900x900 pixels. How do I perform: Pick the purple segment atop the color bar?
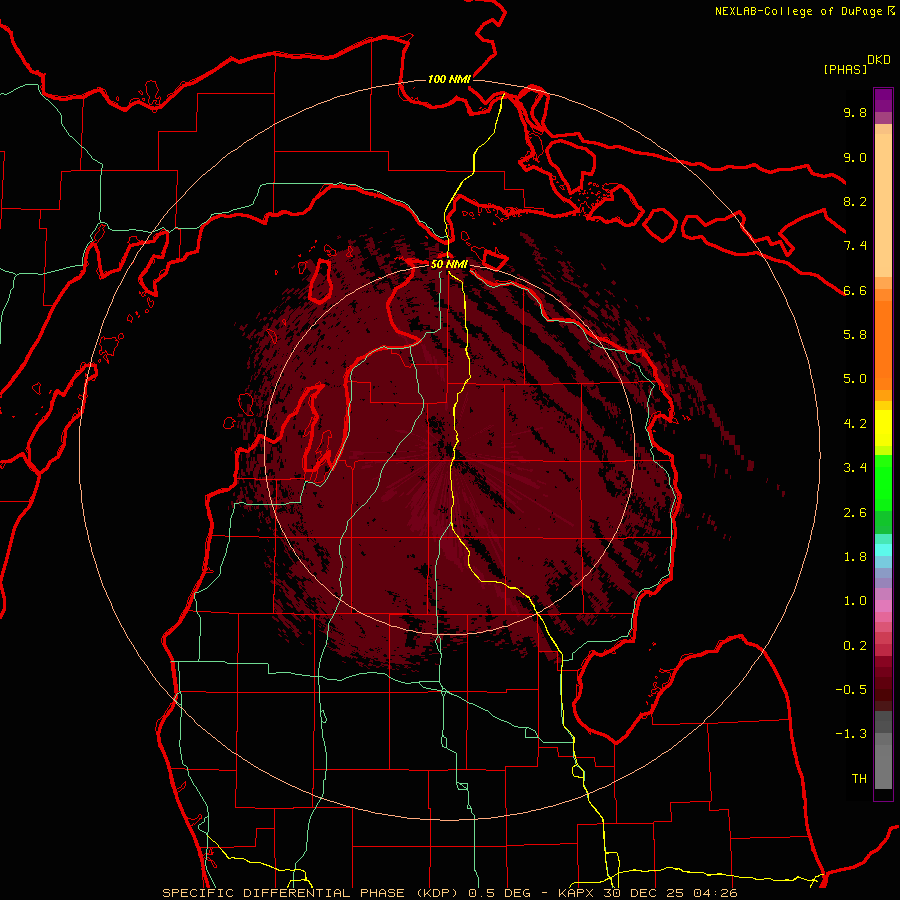883,100
